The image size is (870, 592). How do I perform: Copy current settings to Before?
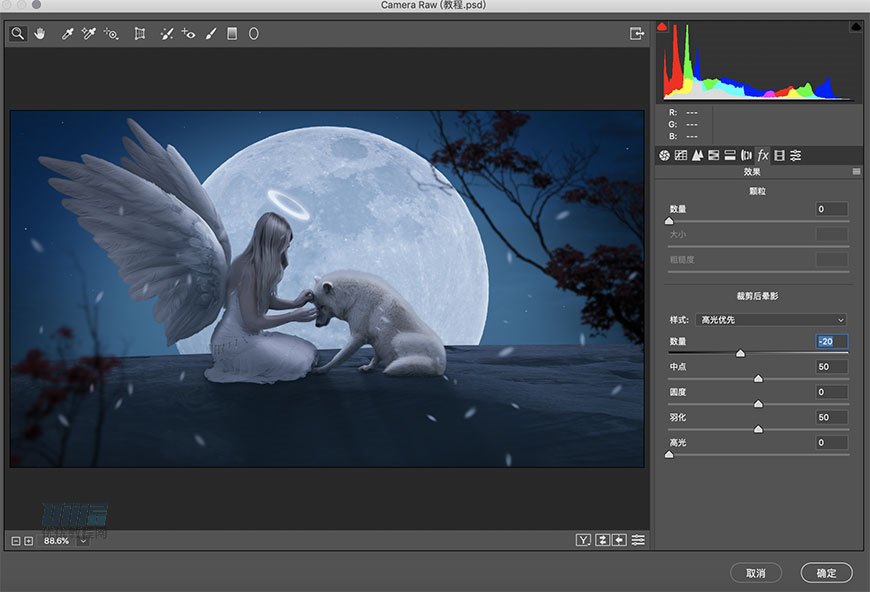[620, 540]
